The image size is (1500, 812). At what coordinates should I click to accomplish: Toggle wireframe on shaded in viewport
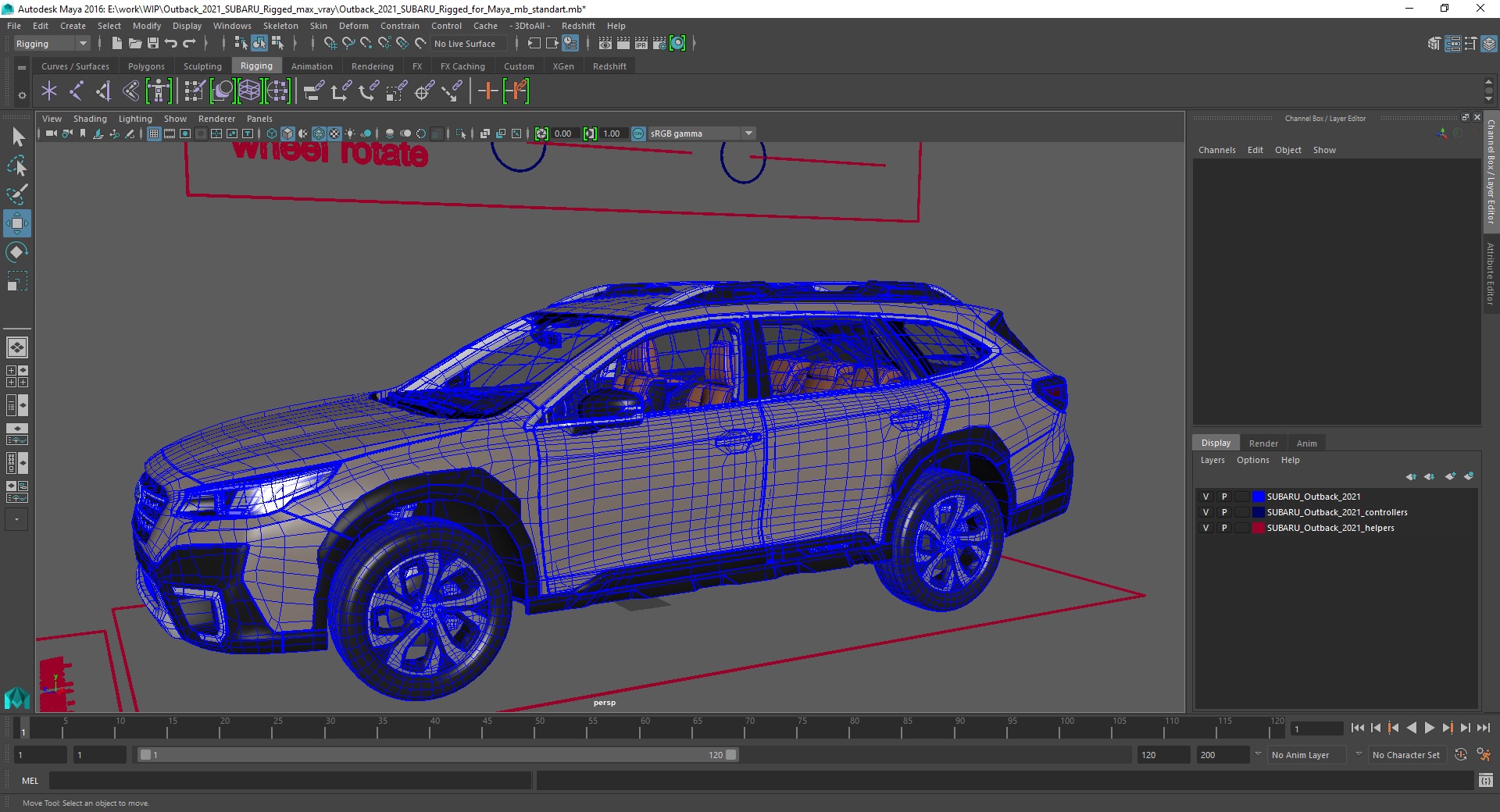(x=319, y=134)
